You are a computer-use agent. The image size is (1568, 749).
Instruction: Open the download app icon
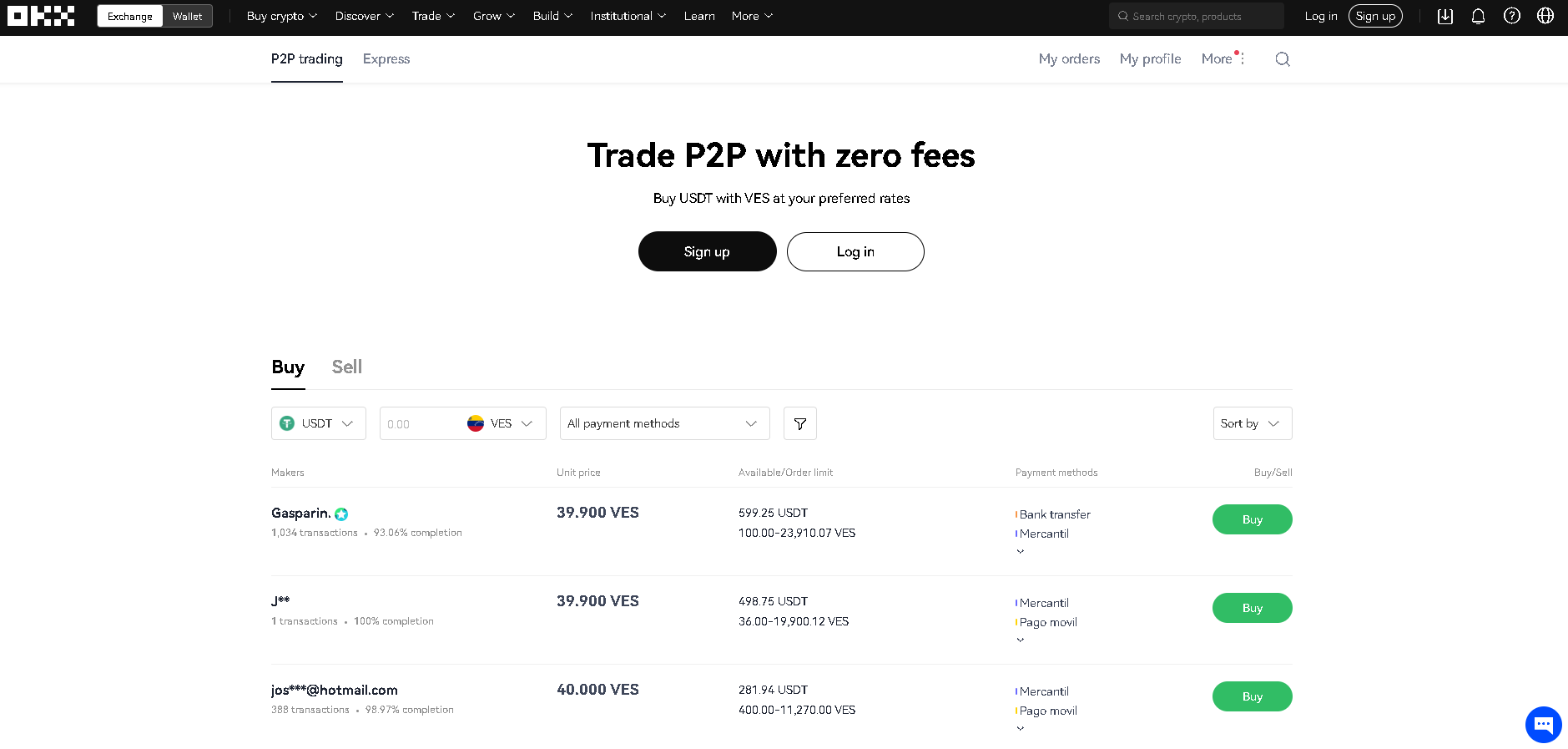[1445, 16]
